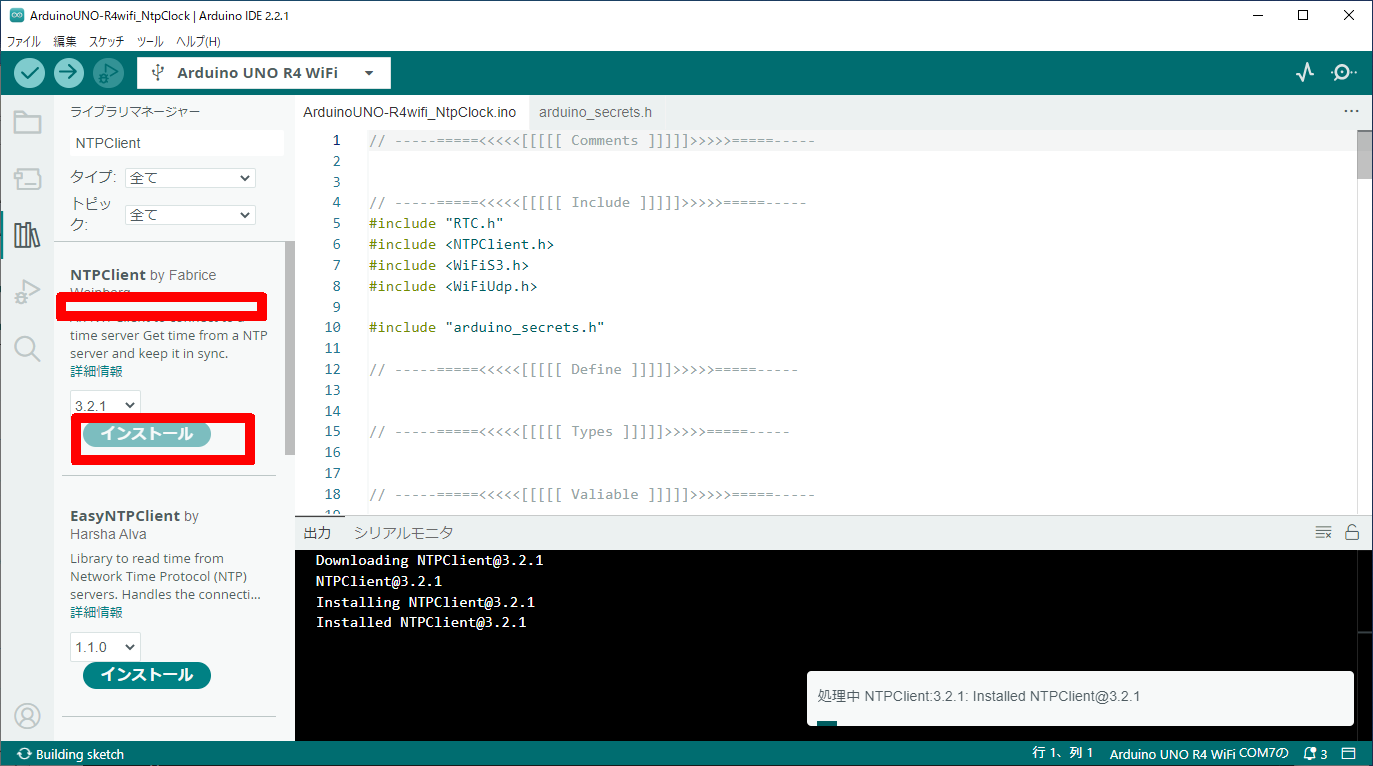Select the Library Manager books icon
Image resolution: width=1373 pixels, height=766 pixels.
[27, 235]
